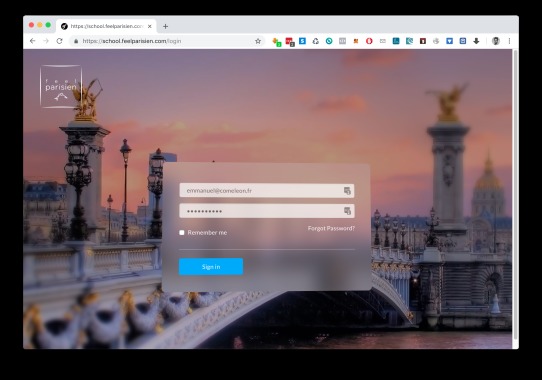Click the black download arrow extension icon
The height and width of the screenshot is (380, 542).
[x=476, y=41]
